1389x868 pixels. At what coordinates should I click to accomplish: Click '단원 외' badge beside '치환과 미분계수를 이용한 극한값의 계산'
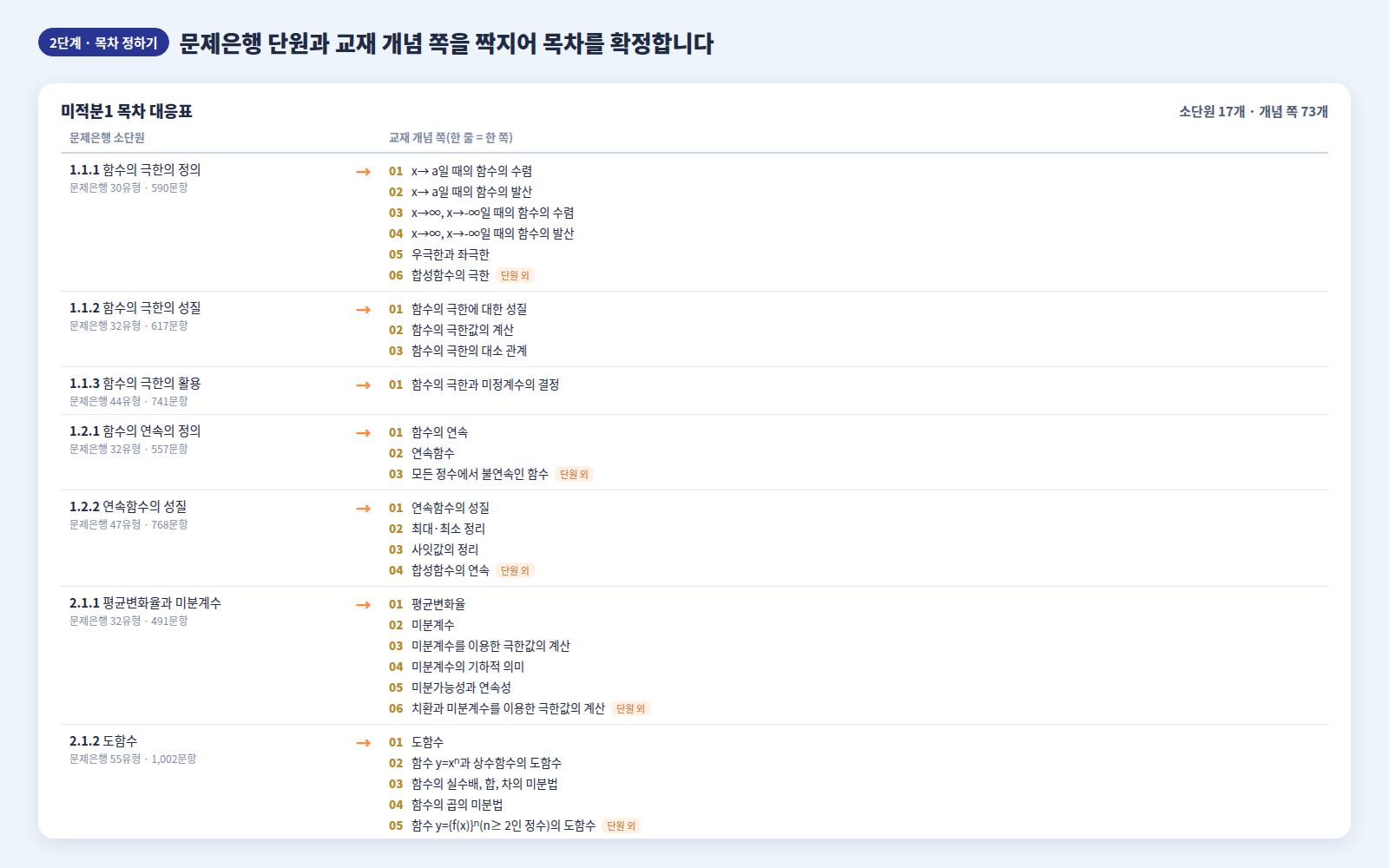[630, 708]
